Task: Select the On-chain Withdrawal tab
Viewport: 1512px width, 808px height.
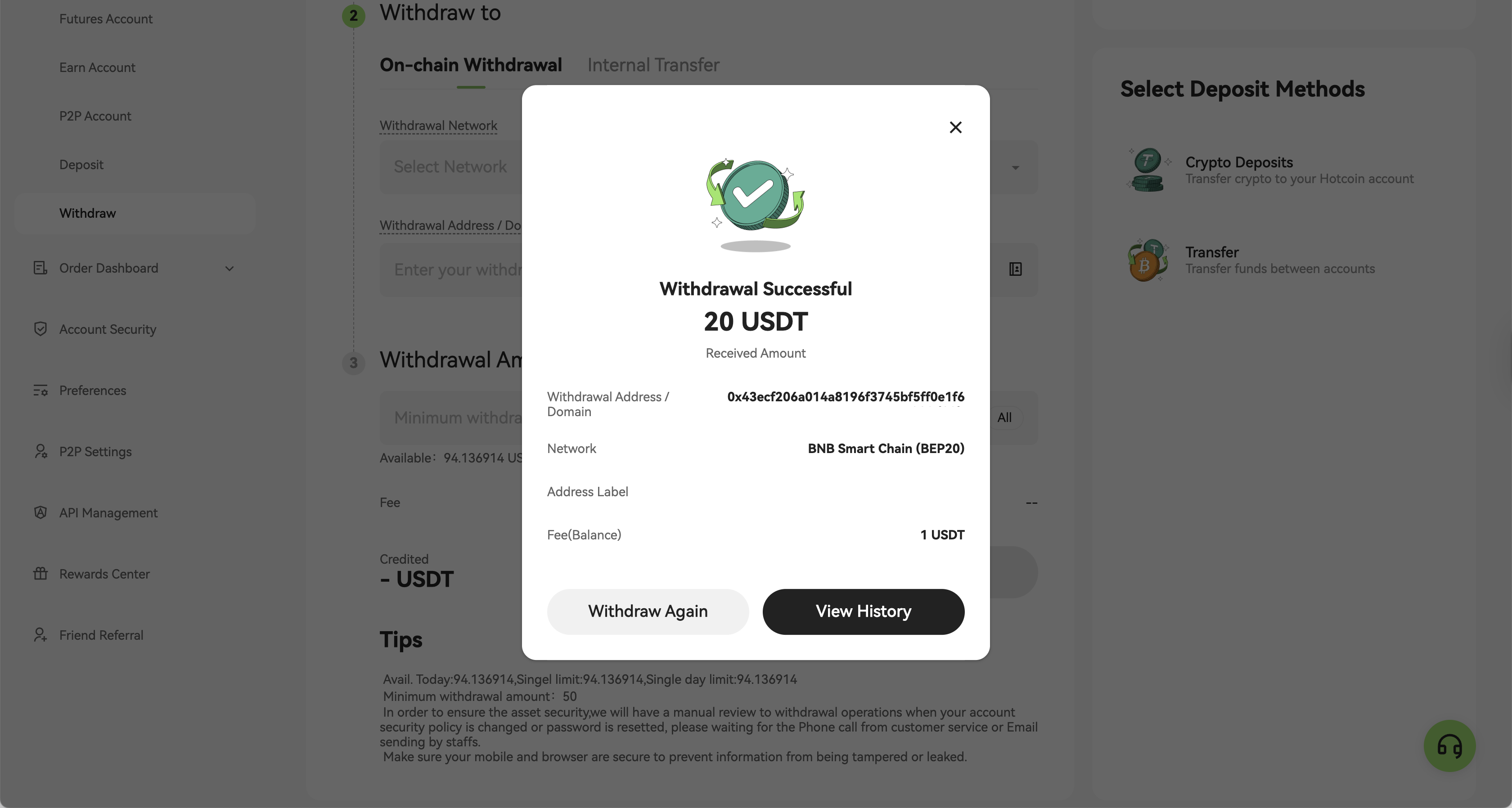Action: (x=471, y=64)
